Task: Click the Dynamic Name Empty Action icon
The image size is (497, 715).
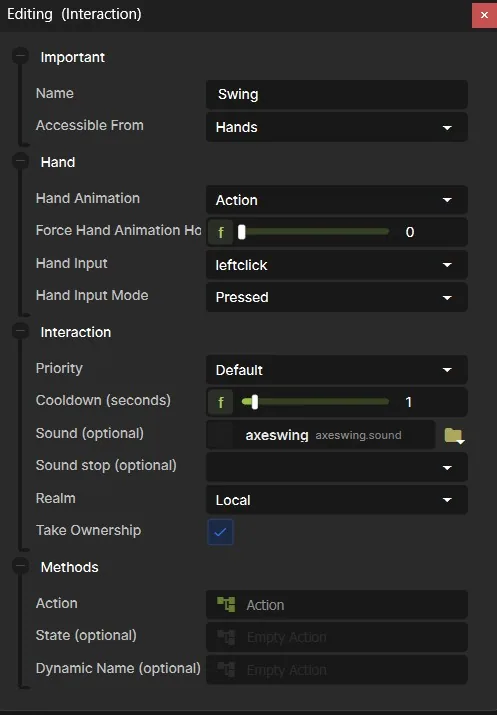Action: (x=226, y=669)
